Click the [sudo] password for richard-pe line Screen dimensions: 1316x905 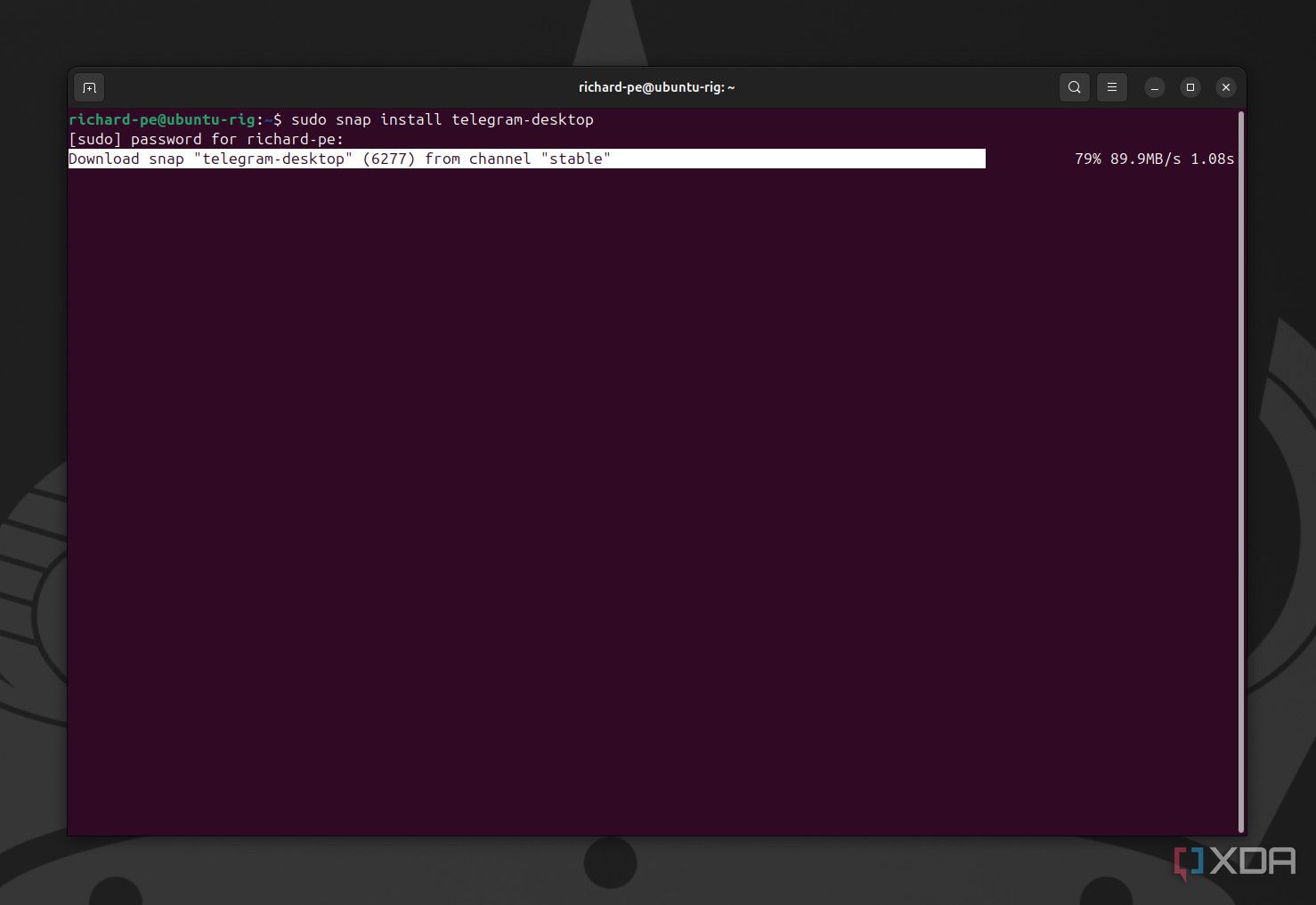[207, 139]
